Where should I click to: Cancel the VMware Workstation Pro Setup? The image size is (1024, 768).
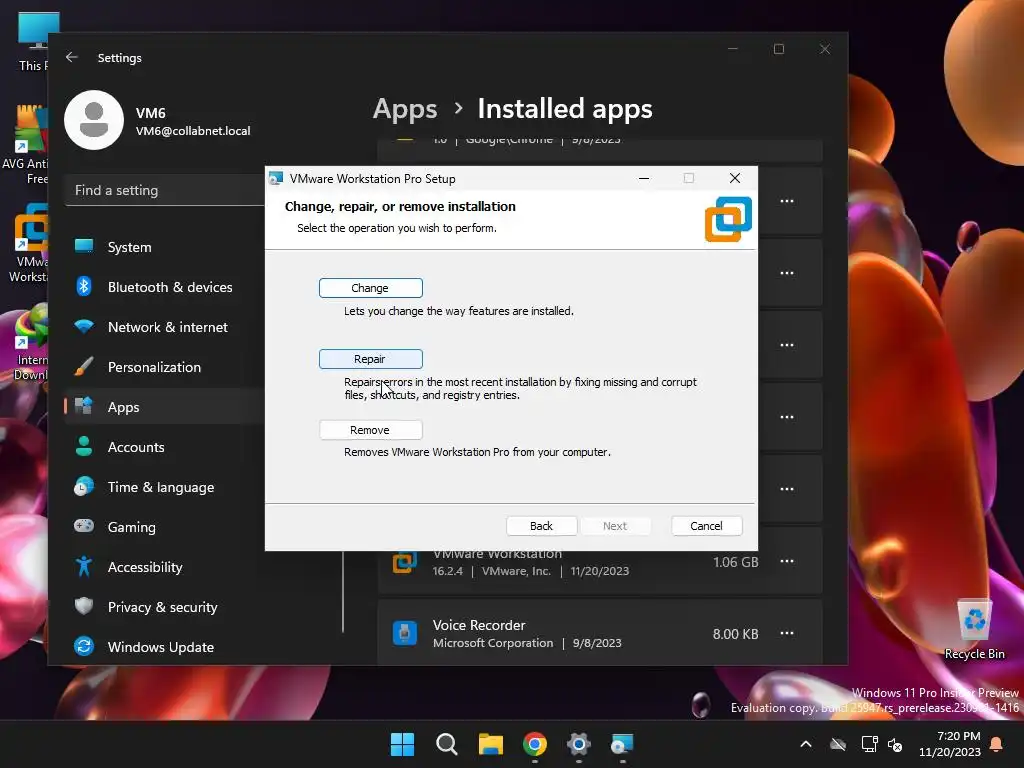point(707,526)
